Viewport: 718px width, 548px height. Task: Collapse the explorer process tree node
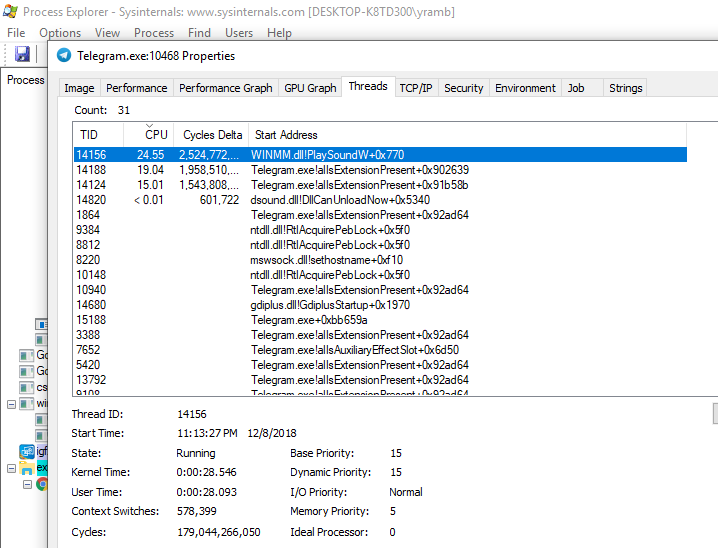(x=11, y=468)
